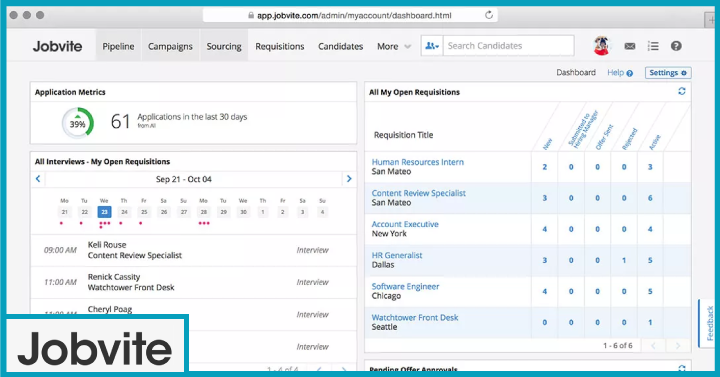Click the Search Candidates input field
This screenshot has width=720, height=377.
(x=508, y=46)
